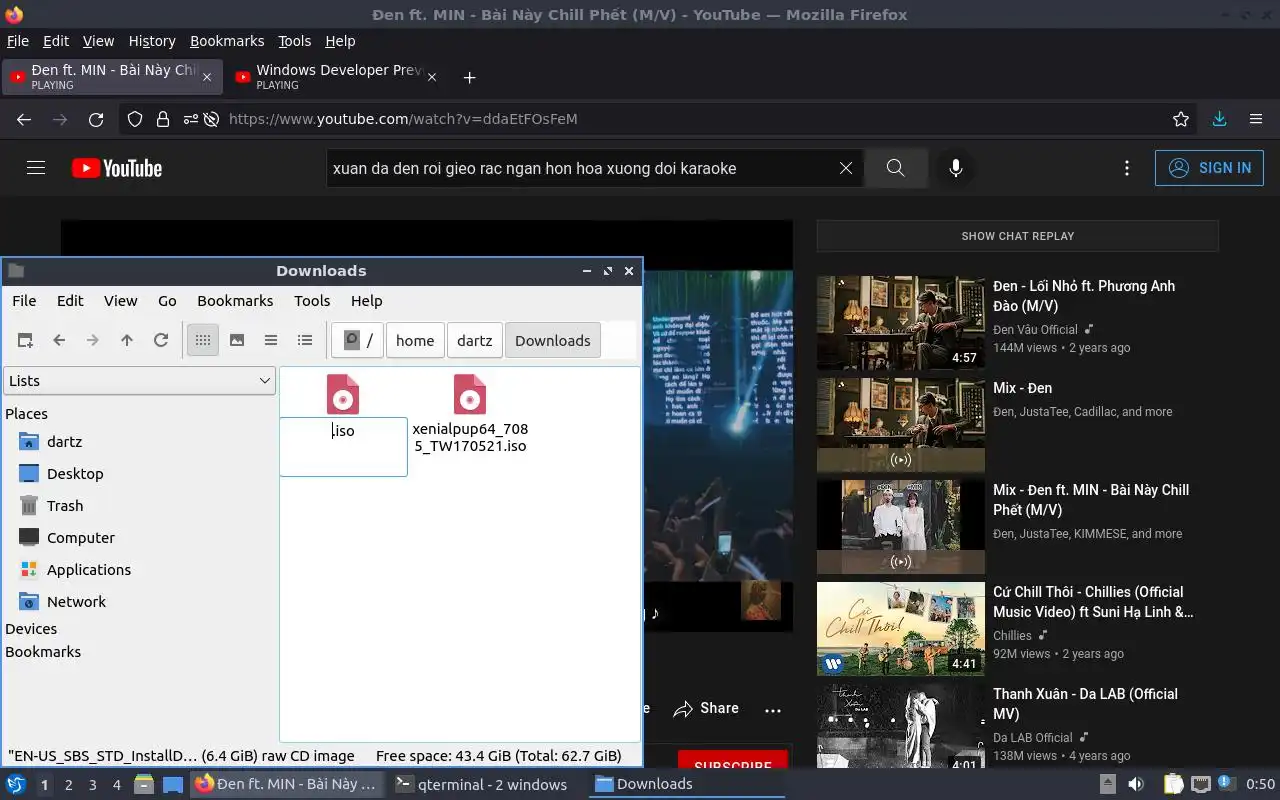Open file manager Tools menu
Viewport: 1280px width, 800px height.
(312, 301)
